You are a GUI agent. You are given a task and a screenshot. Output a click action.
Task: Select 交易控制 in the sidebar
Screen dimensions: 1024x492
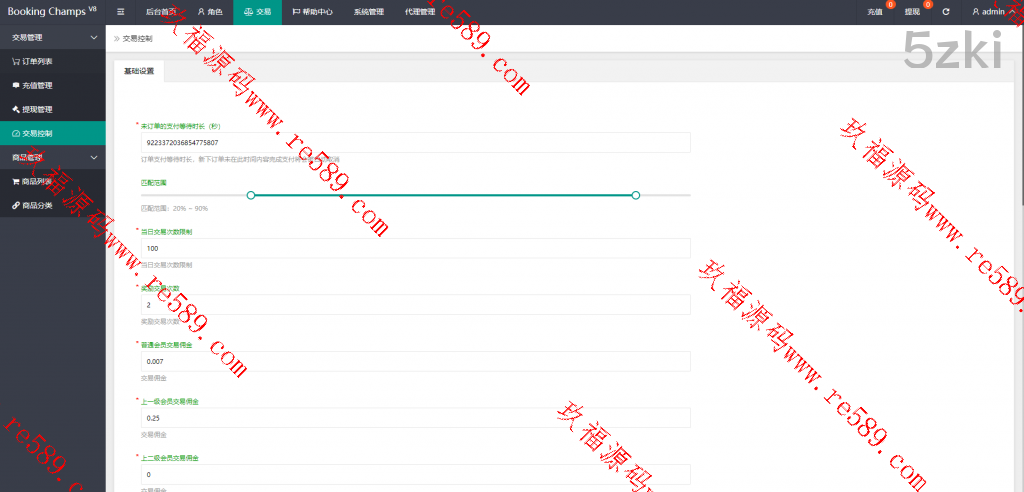tap(52, 133)
